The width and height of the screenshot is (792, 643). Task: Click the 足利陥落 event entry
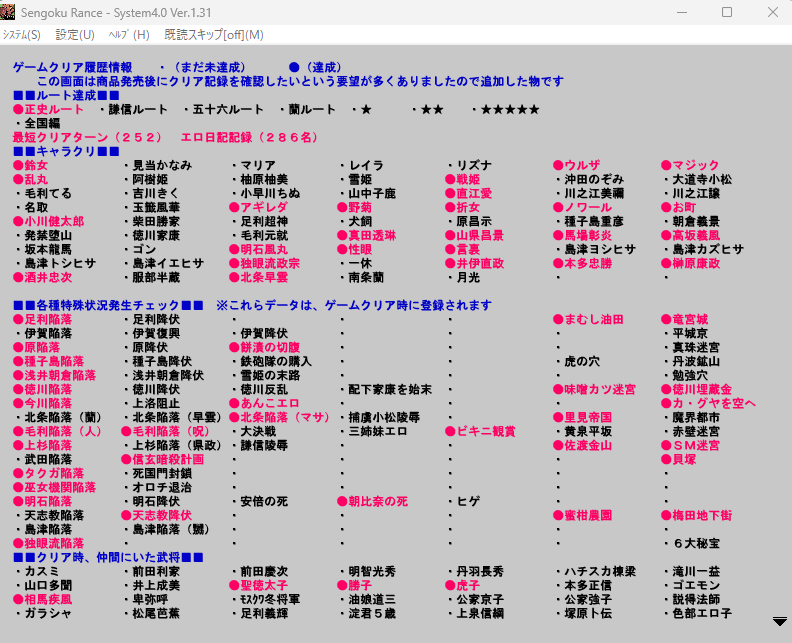[x=43, y=320]
